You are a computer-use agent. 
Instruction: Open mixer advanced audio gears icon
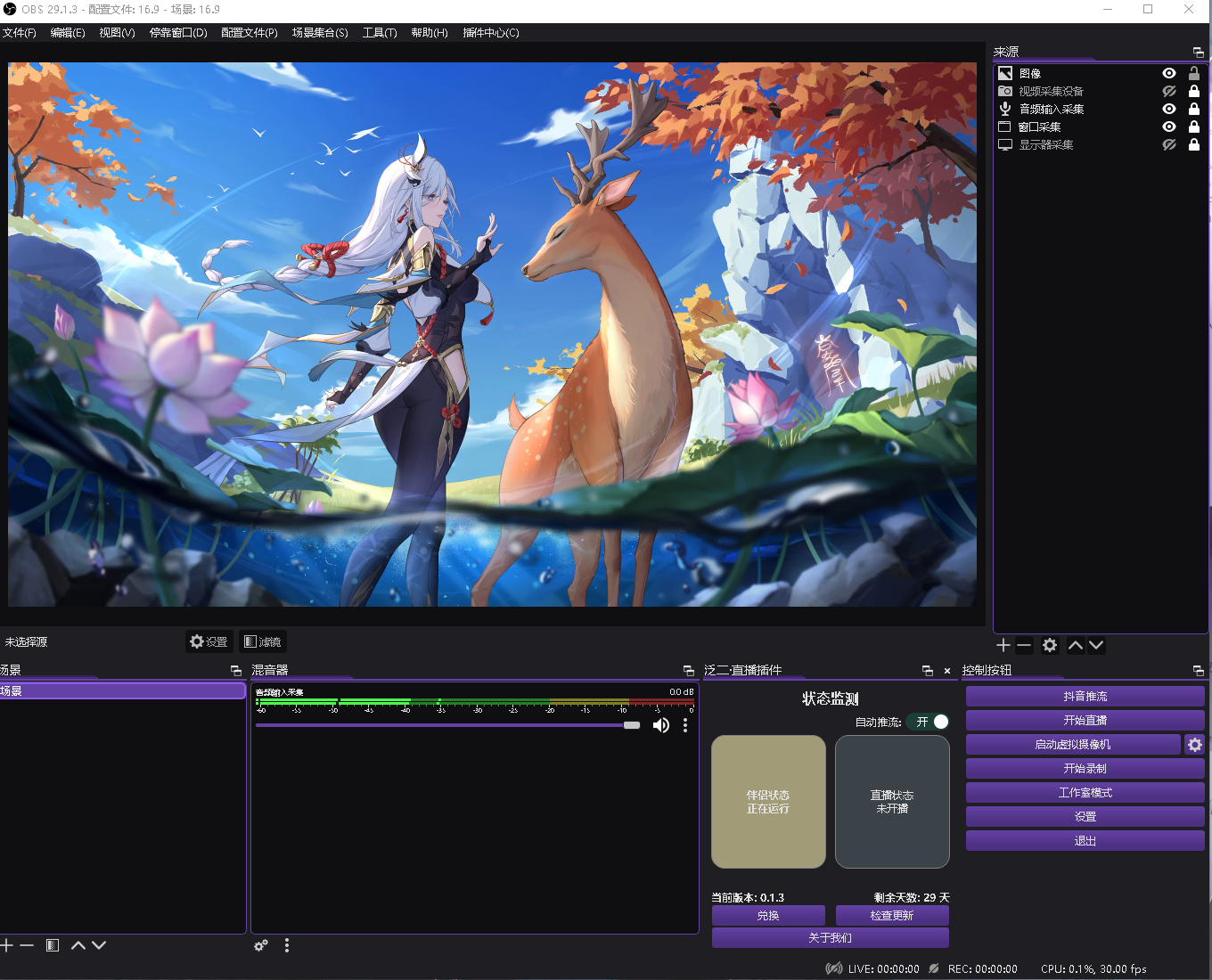click(x=261, y=945)
